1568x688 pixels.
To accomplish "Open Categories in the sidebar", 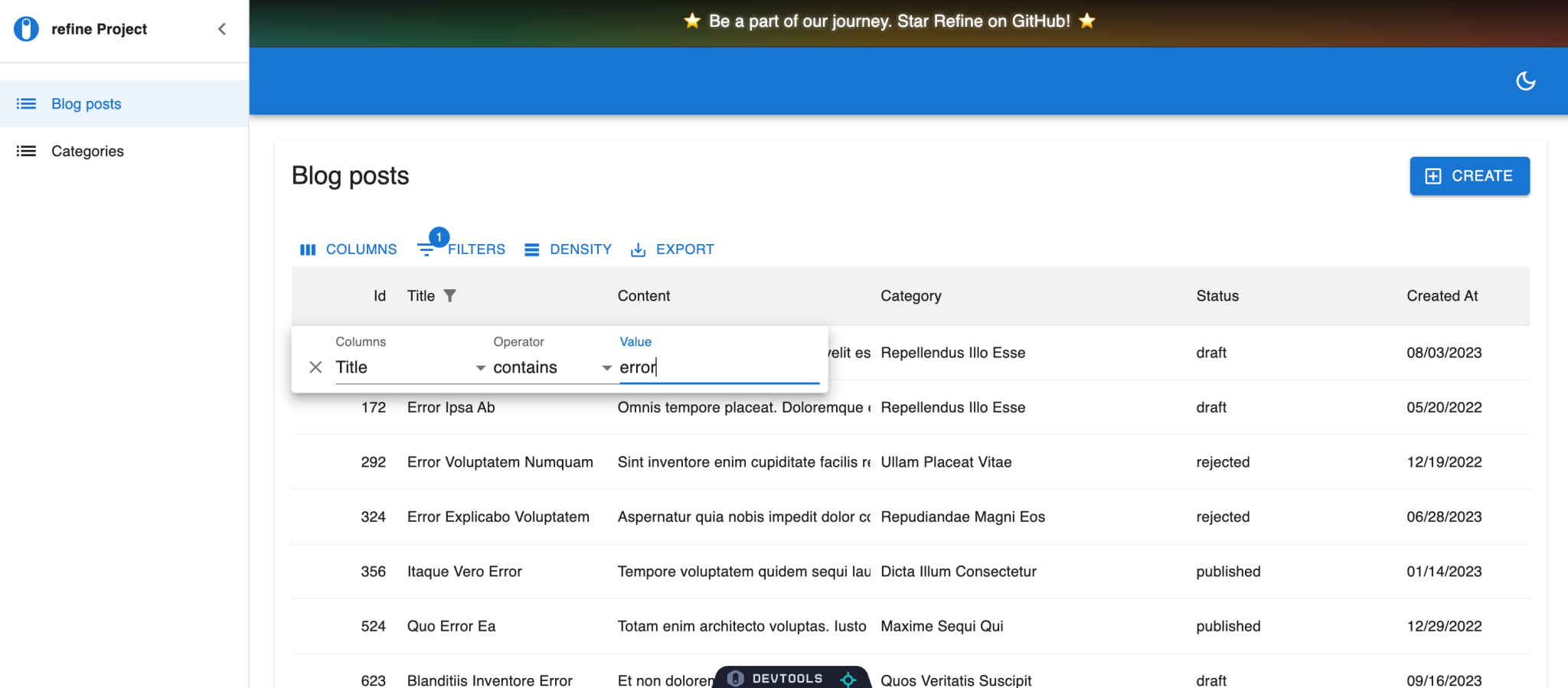I will (87, 152).
